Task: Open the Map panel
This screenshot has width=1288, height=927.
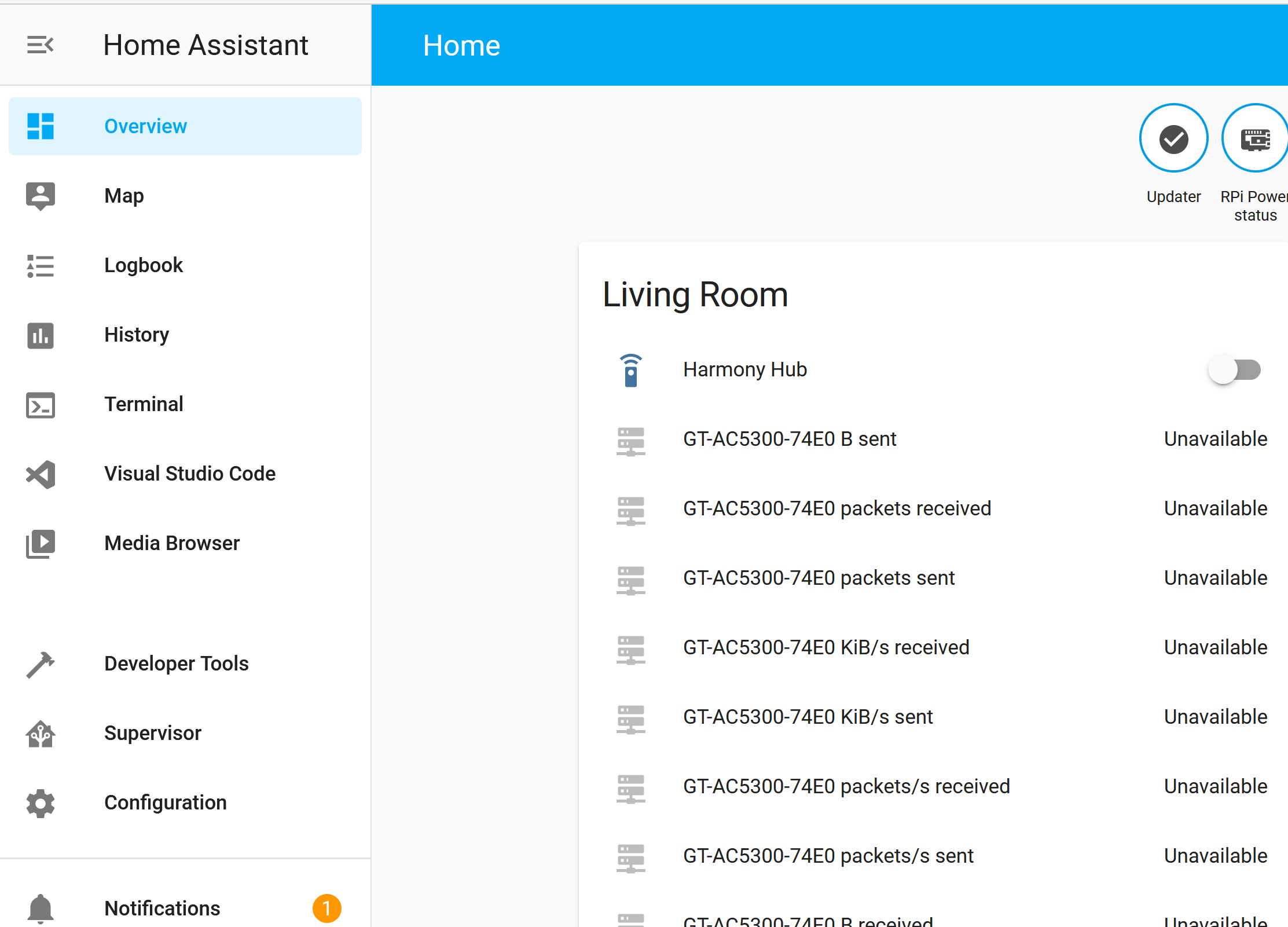Action: (185, 196)
